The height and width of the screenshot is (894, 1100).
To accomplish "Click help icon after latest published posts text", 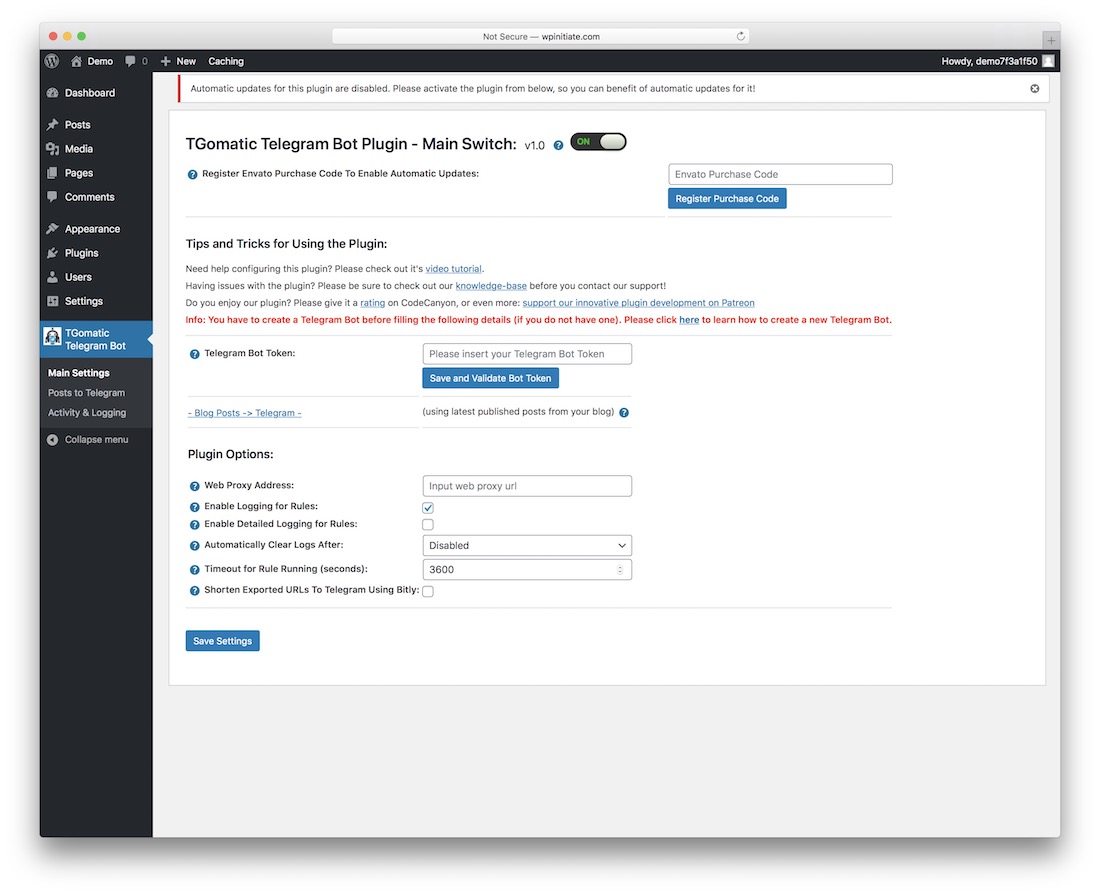I will point(624,413).
